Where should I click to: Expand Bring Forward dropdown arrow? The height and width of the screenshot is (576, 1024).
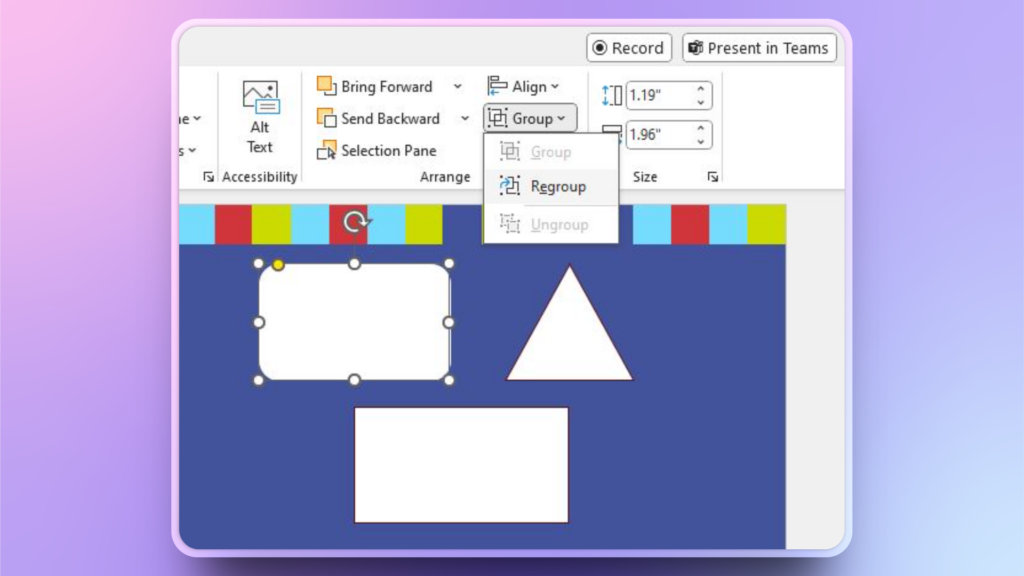tap(458, 86)
